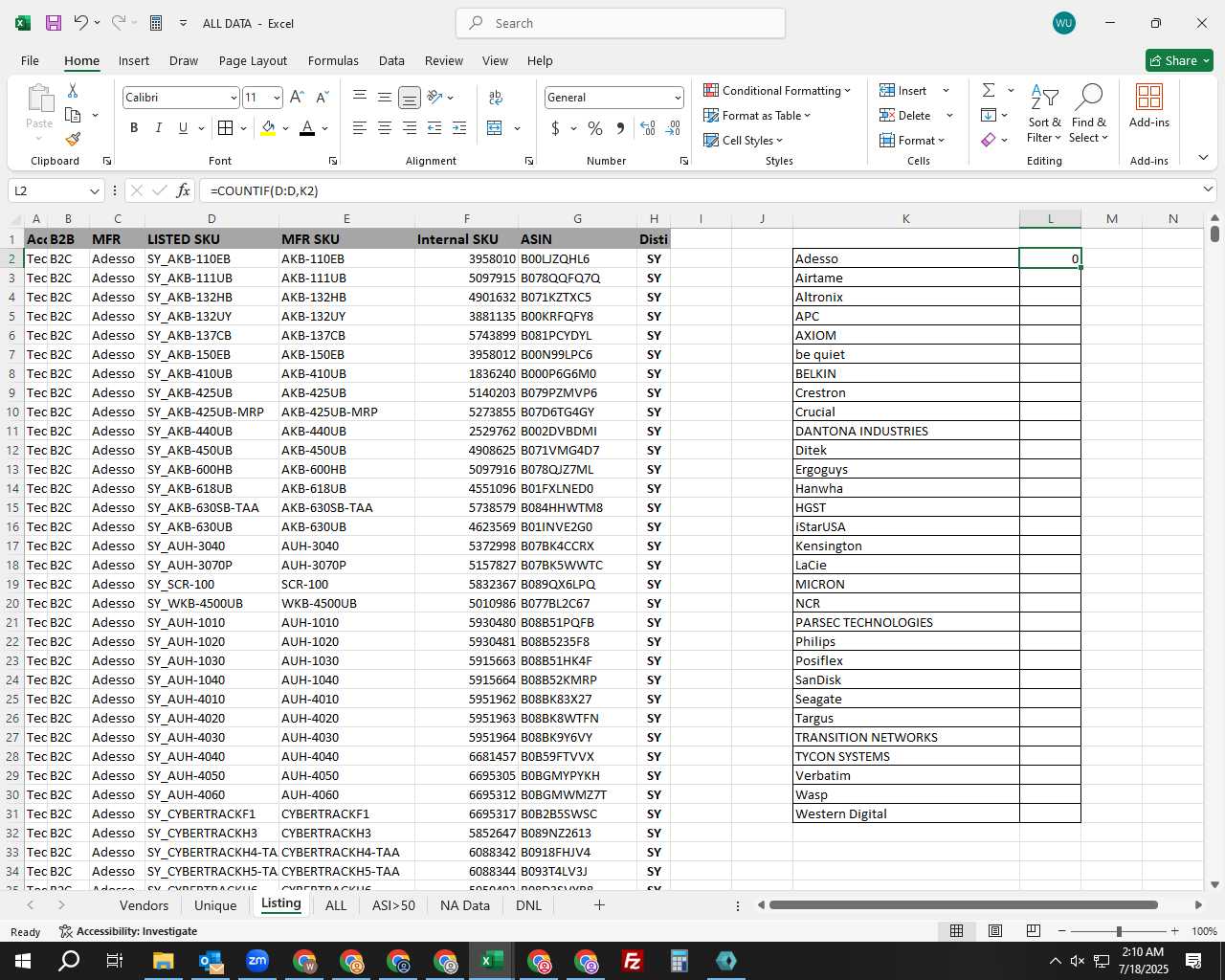The width and height of the screenshot is (1225, 980).
Task: Toggle Align Left for cell
Action: pyautogui.click(x=360, y=128)
